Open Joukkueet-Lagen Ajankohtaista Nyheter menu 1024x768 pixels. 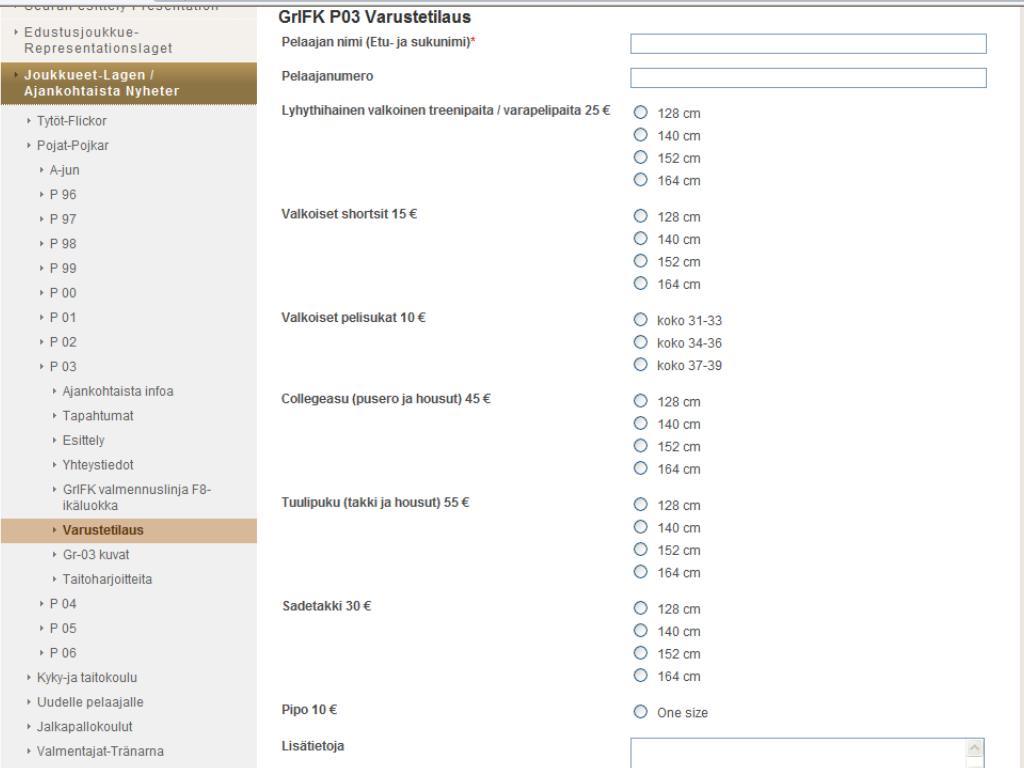point(129,83)
